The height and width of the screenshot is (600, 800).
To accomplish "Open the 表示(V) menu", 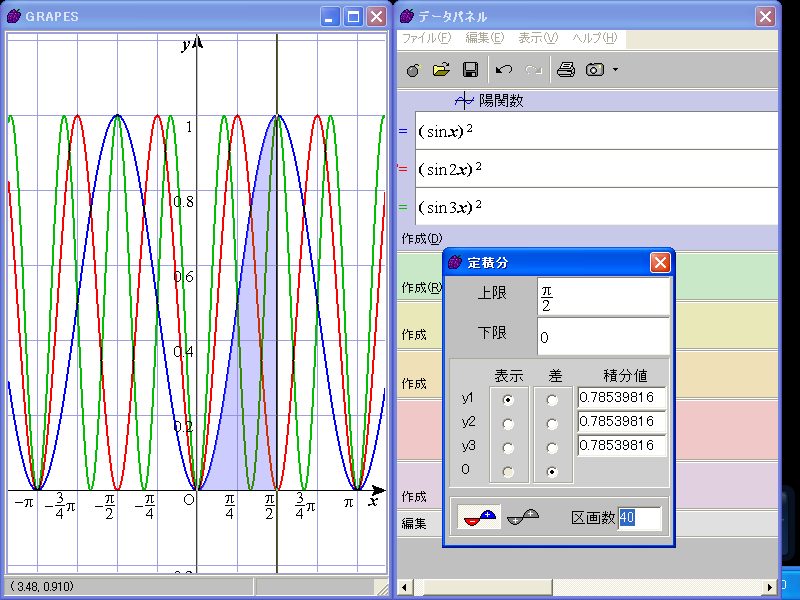I will (538, 39).
